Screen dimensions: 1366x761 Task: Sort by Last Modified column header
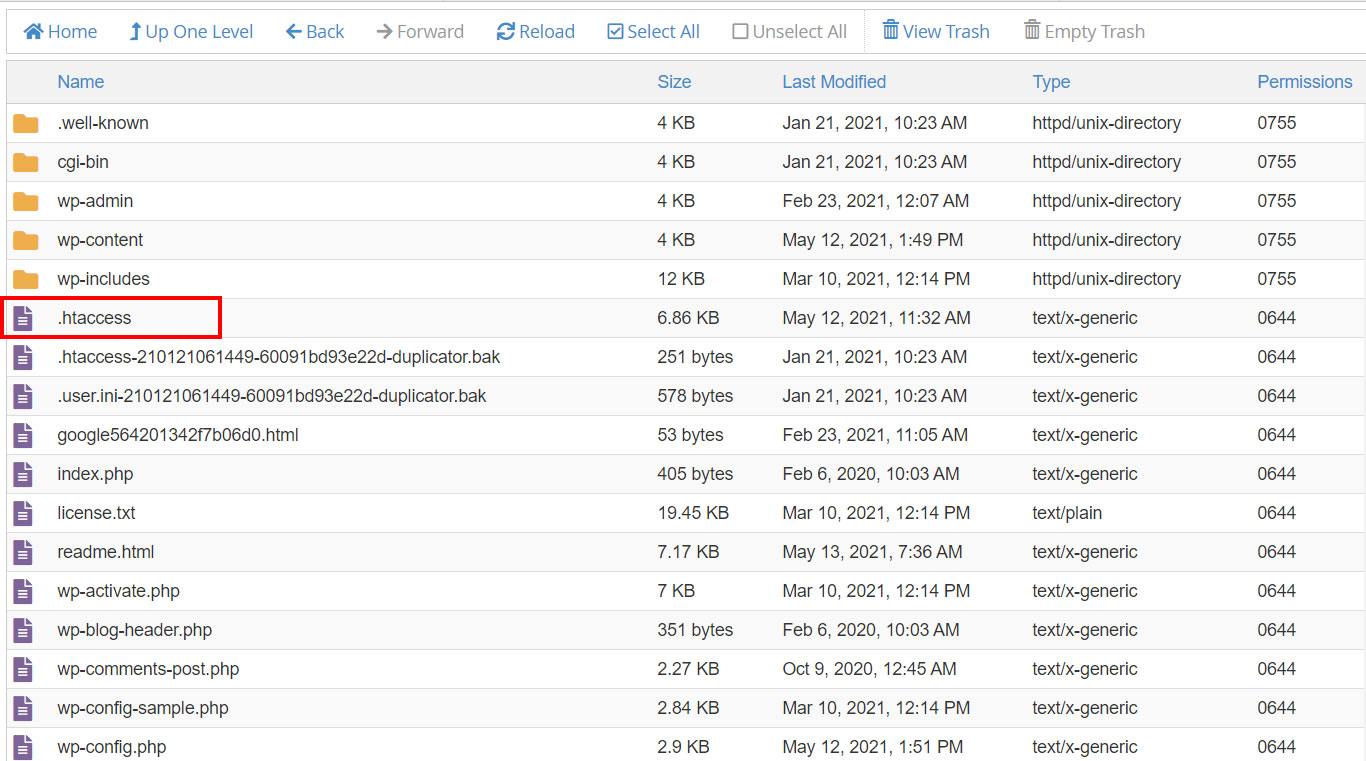(834, 82)
